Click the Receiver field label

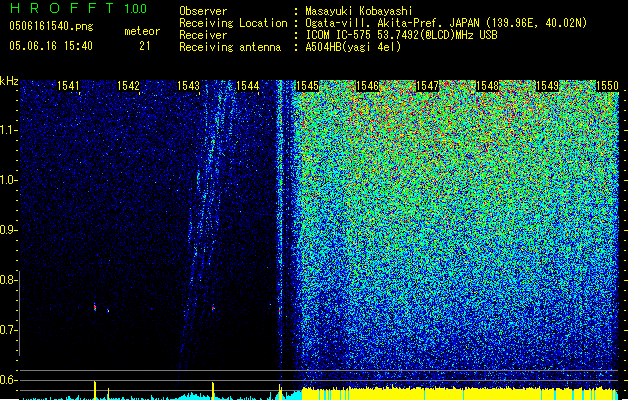pyautogui.click(x=203, y=35)
